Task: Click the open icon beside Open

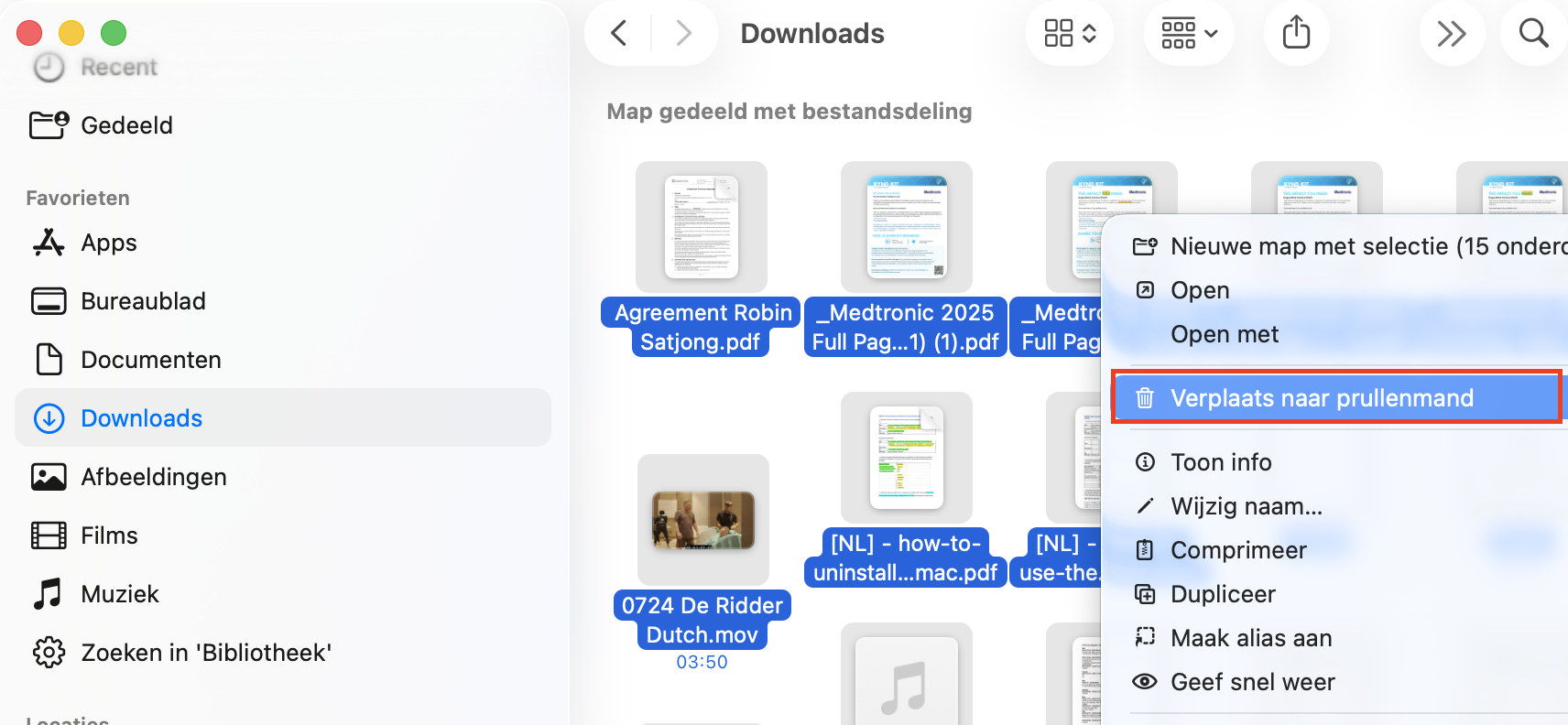Action: coord(1145,290)
